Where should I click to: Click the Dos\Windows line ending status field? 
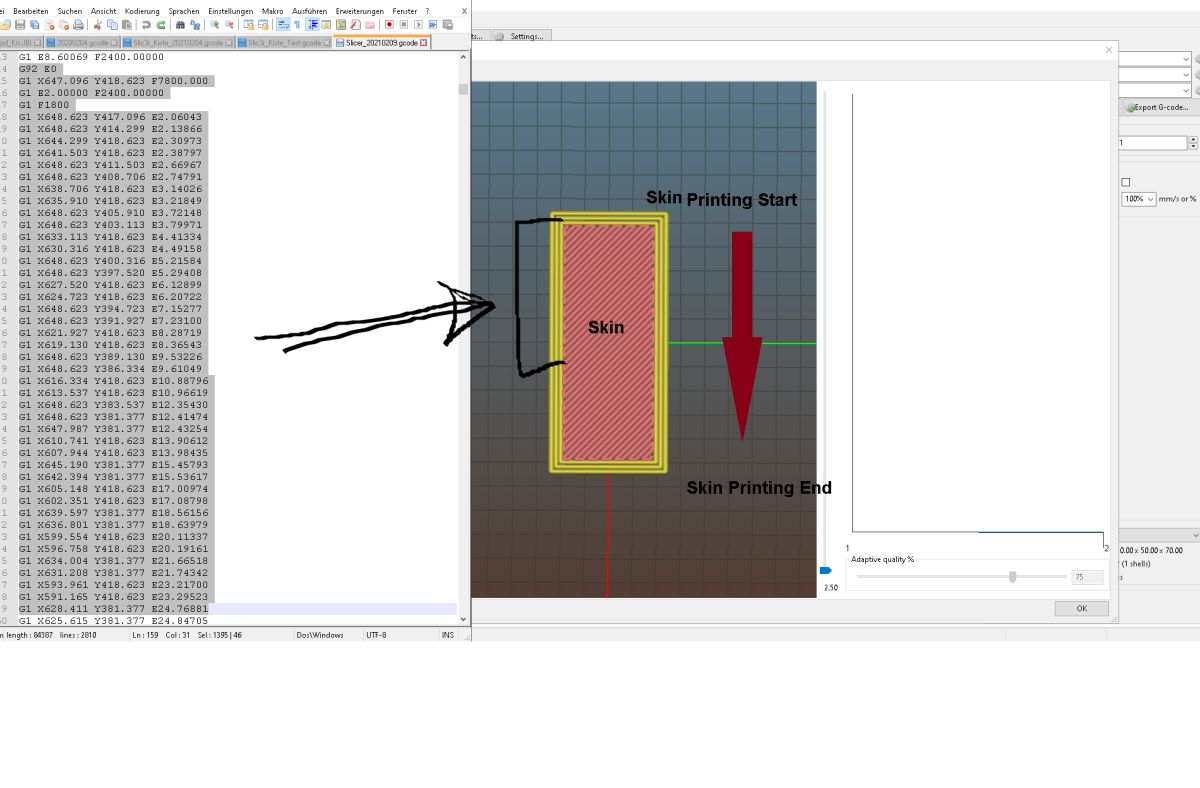pos(319,635)
